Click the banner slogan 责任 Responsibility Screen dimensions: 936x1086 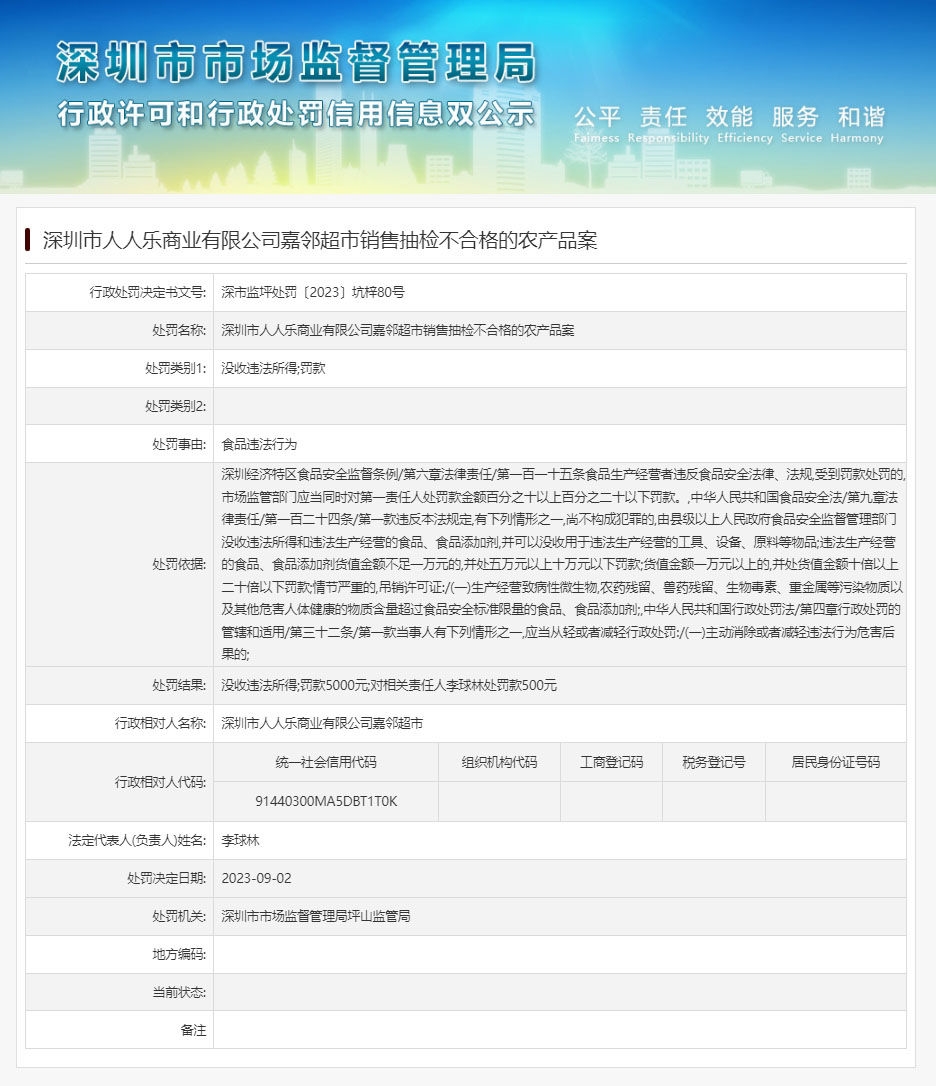[x=668, y=124]
